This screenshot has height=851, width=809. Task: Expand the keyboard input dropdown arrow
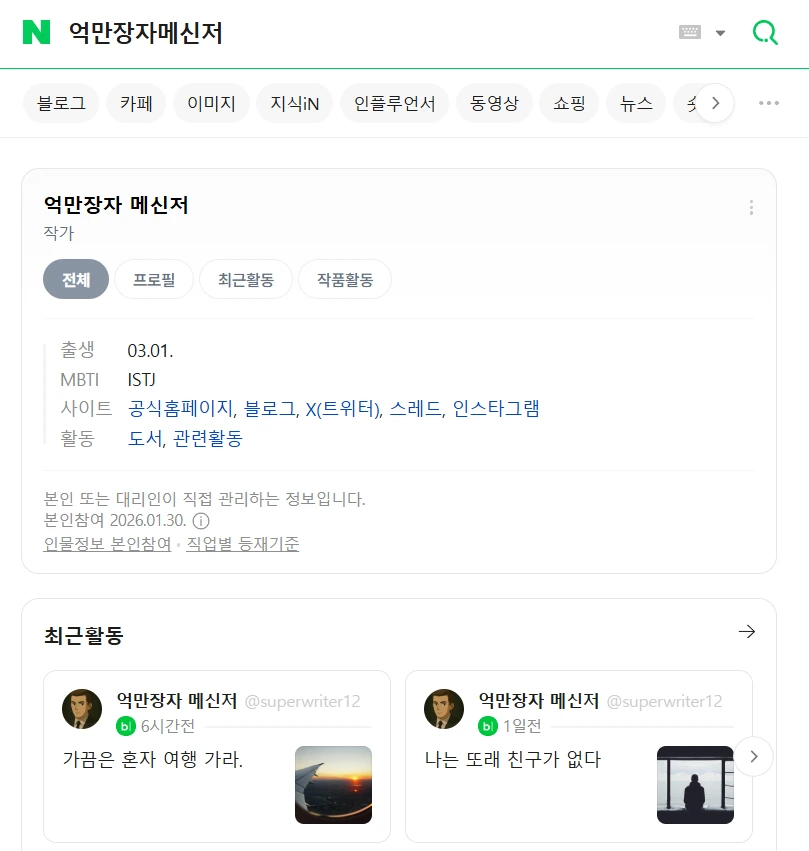(720, 33)
